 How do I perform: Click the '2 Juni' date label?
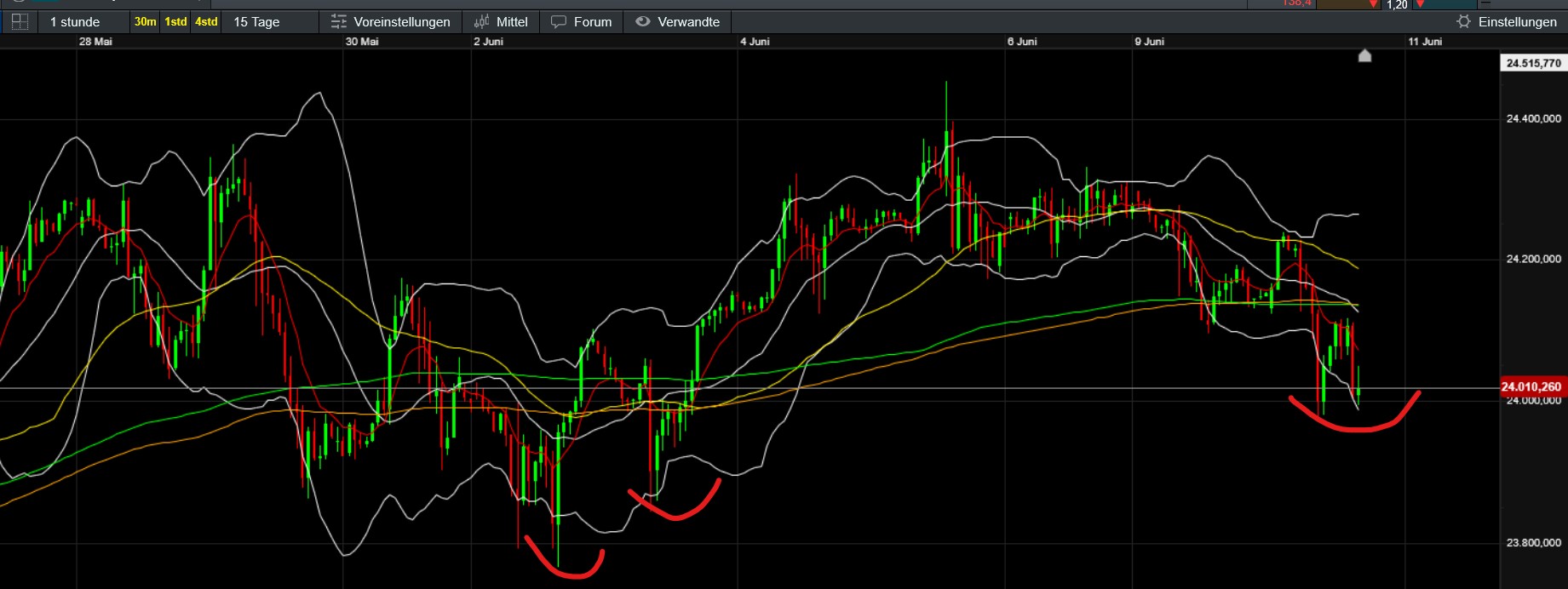[x=489, y=42]
